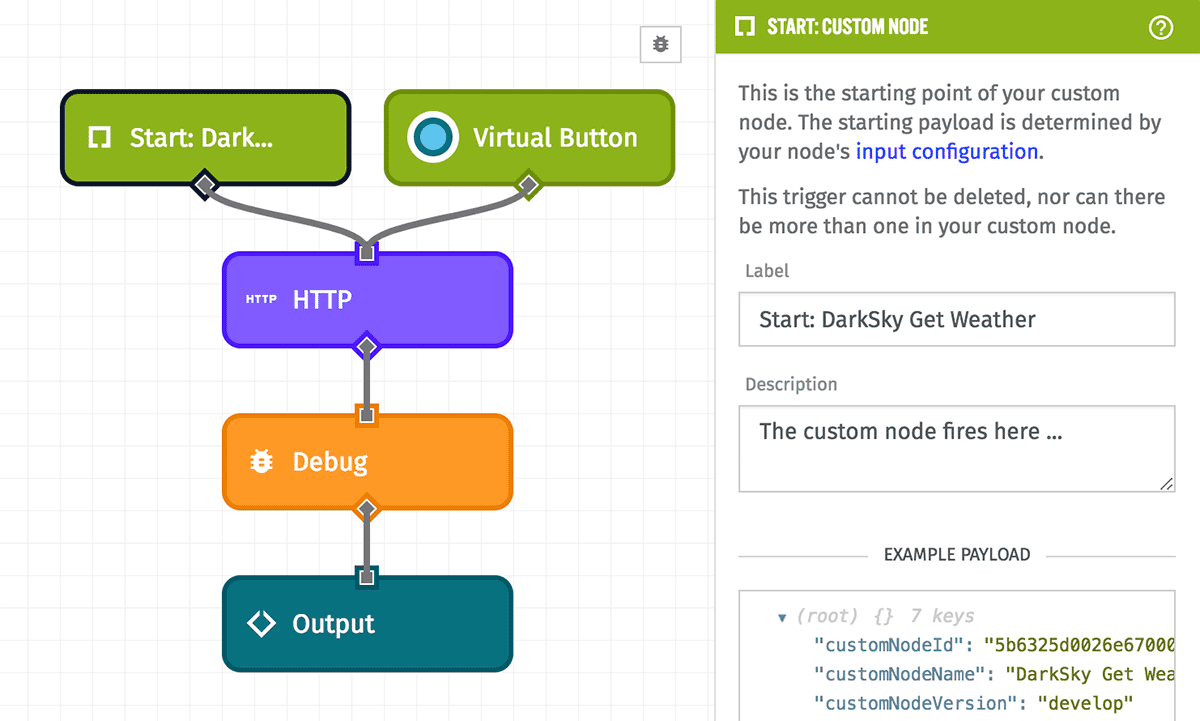This screenshot has width=1200, height=721.
Task: Click the "7 keys" root summary text
Action: pos(942,616)
